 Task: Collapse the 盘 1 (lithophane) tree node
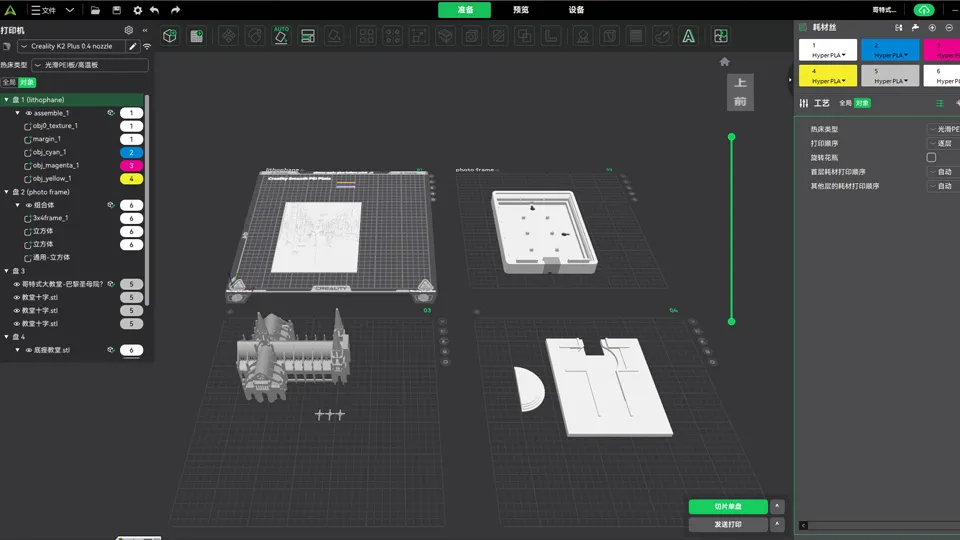pos(7,99)
